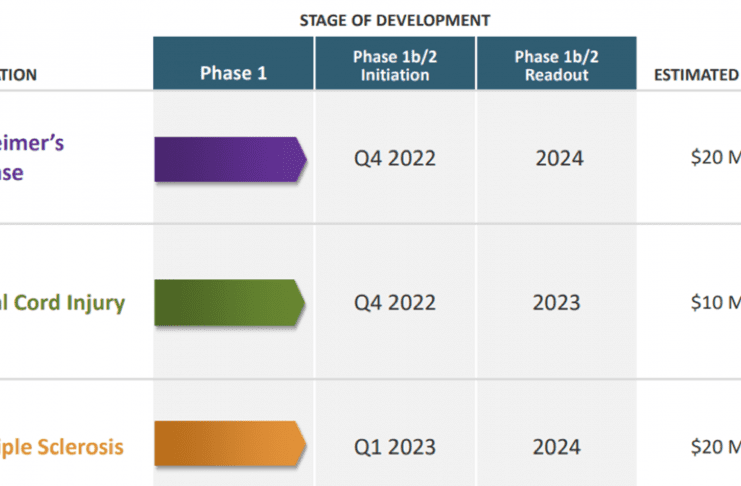Click Q4 2022 in the Alzheimer's row
This screenshot has height=486, width=741.
[395, 159]
